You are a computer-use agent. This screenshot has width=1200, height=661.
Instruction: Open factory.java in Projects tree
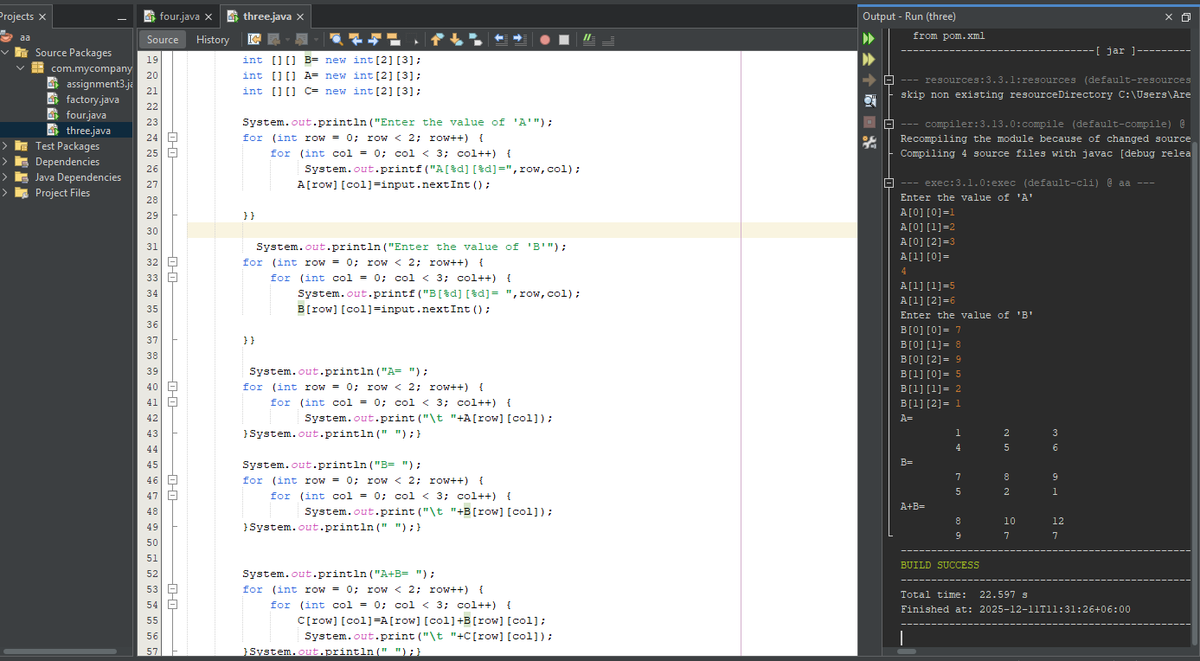click(x=84, y=99)
